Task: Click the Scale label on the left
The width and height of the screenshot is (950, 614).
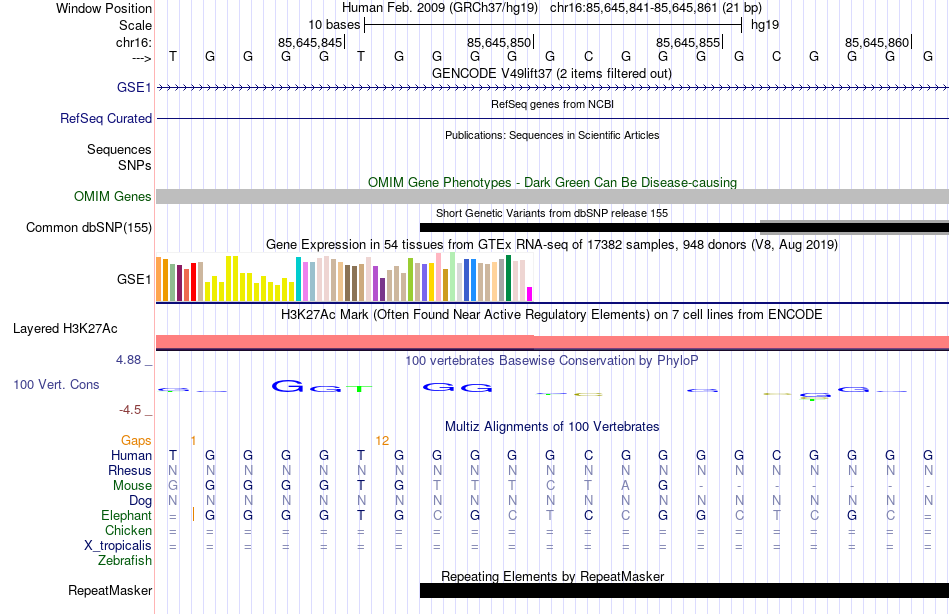Action: tap(135, 25)
